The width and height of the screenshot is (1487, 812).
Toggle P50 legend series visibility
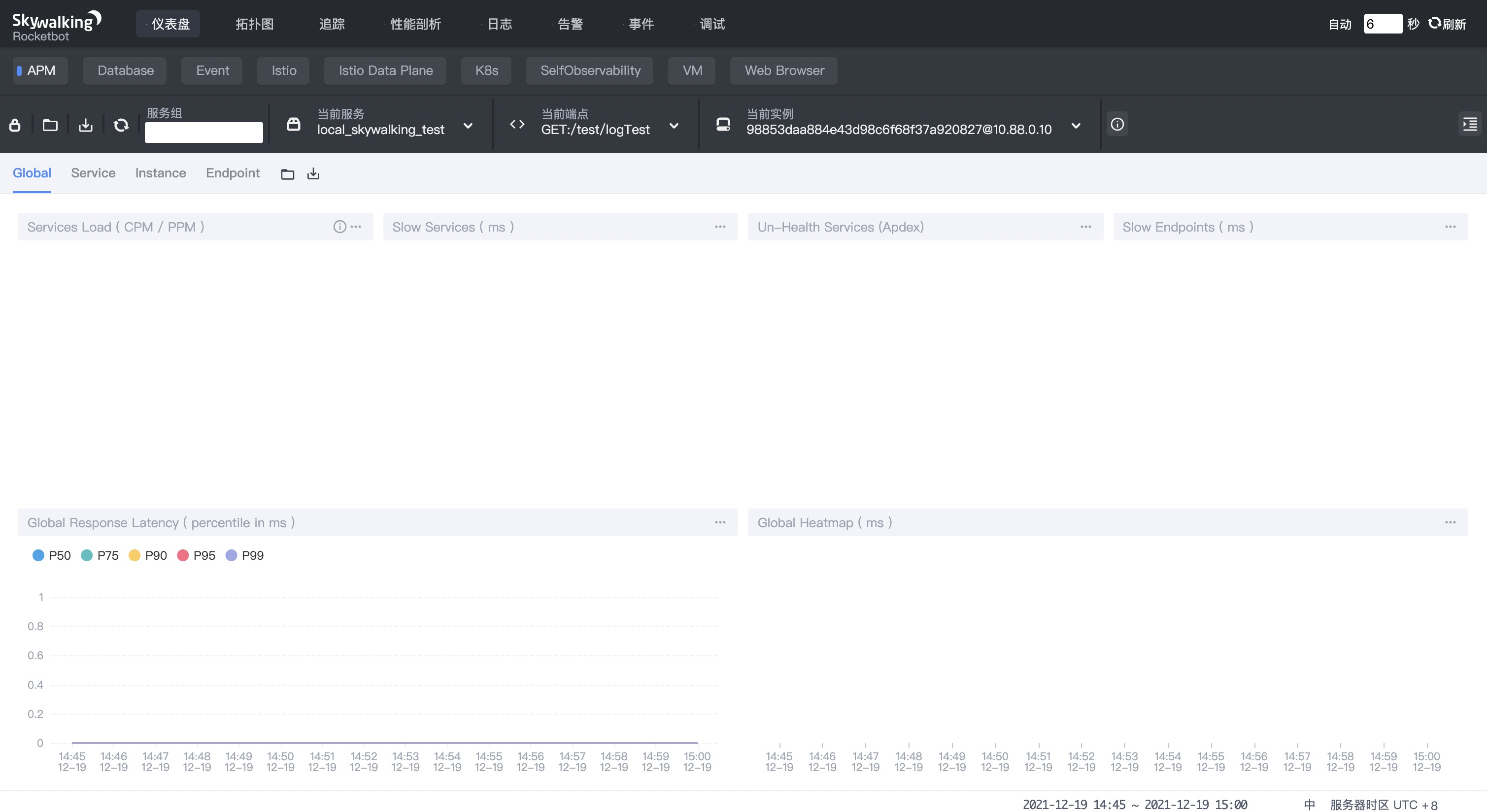pyautogui.click(x=51, y=555)
